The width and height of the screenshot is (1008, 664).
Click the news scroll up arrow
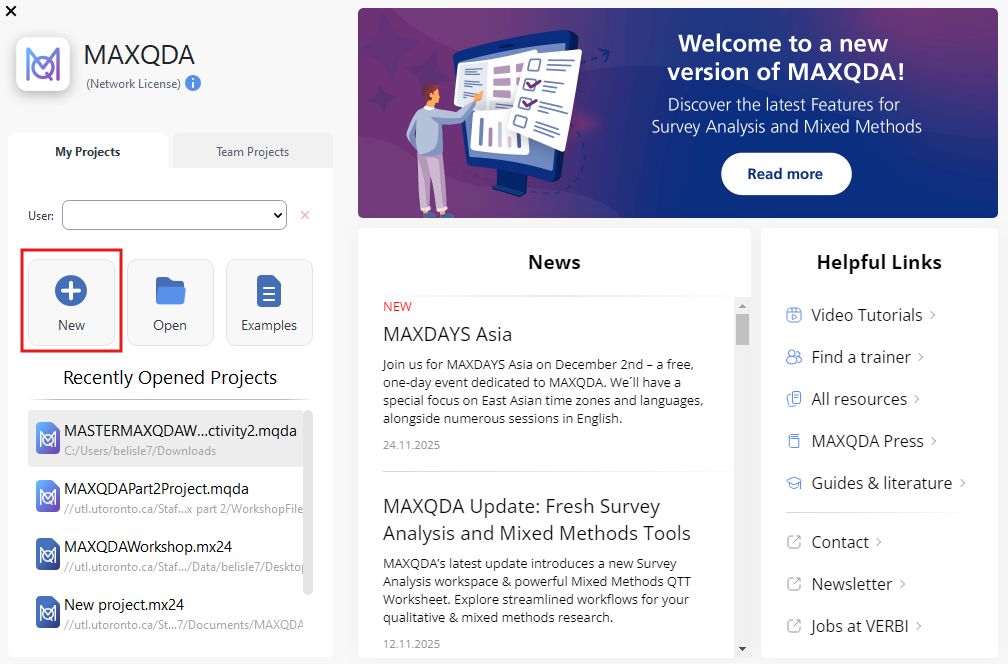click(x=742, y=306)
